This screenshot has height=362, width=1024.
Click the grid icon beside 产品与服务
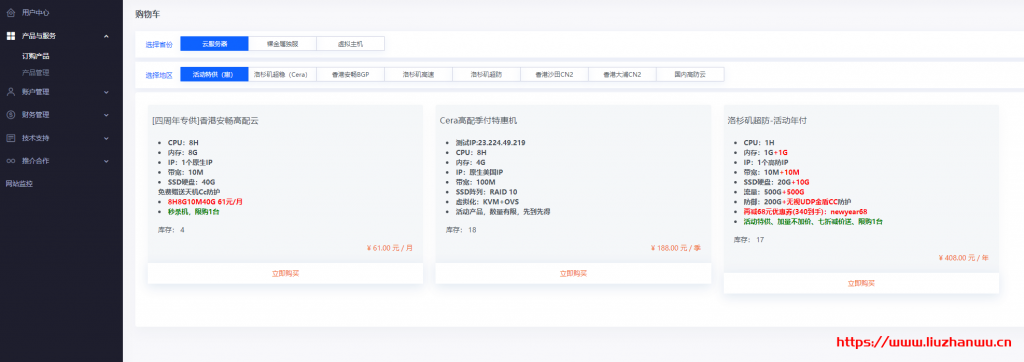pyautogui.click(x=10, y=36)
